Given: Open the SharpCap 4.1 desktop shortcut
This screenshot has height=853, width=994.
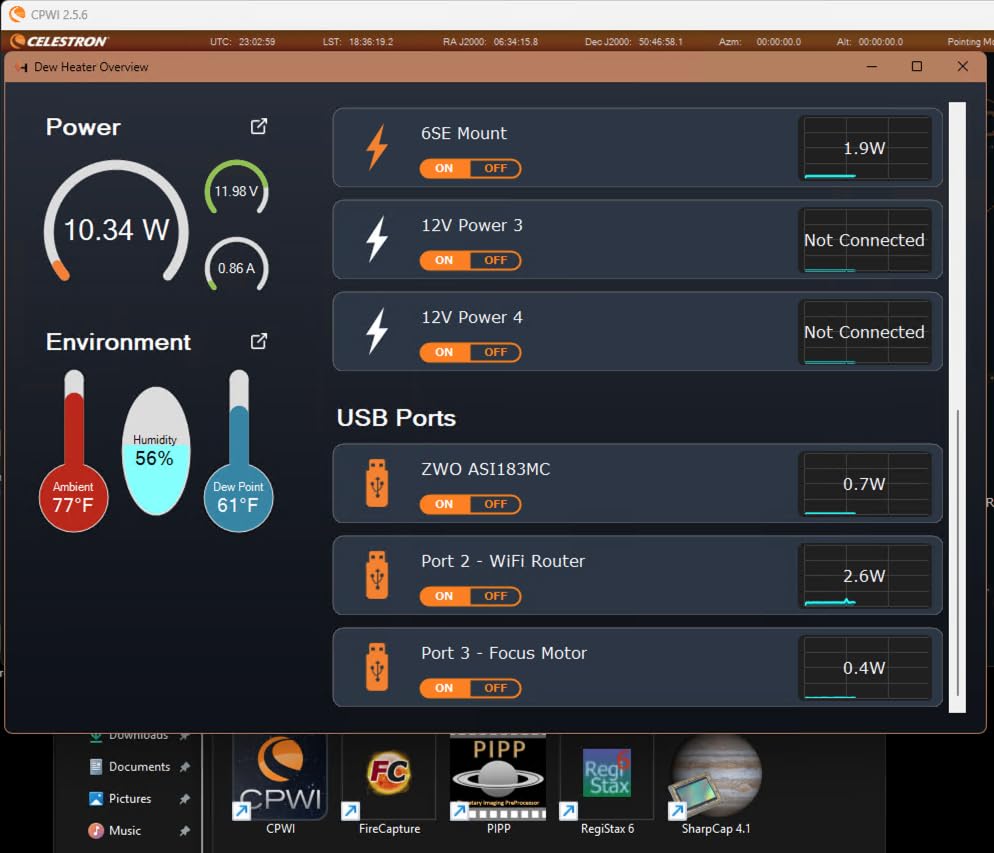Looking at the screenshot, I should [x=716, y=785].
